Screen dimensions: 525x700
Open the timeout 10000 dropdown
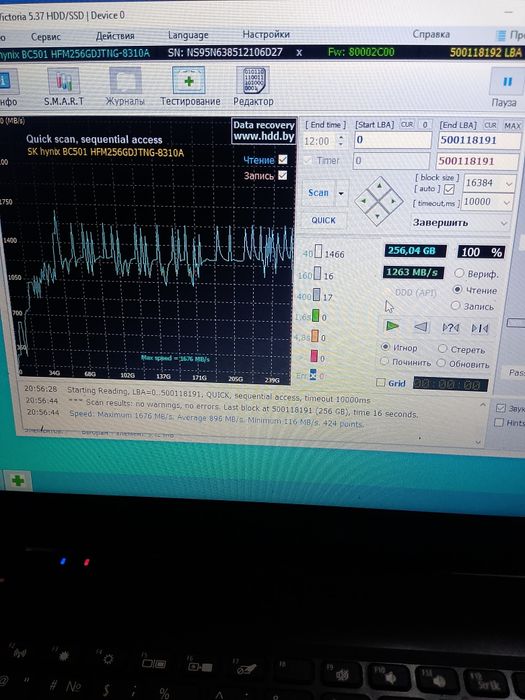coord(507,203)
